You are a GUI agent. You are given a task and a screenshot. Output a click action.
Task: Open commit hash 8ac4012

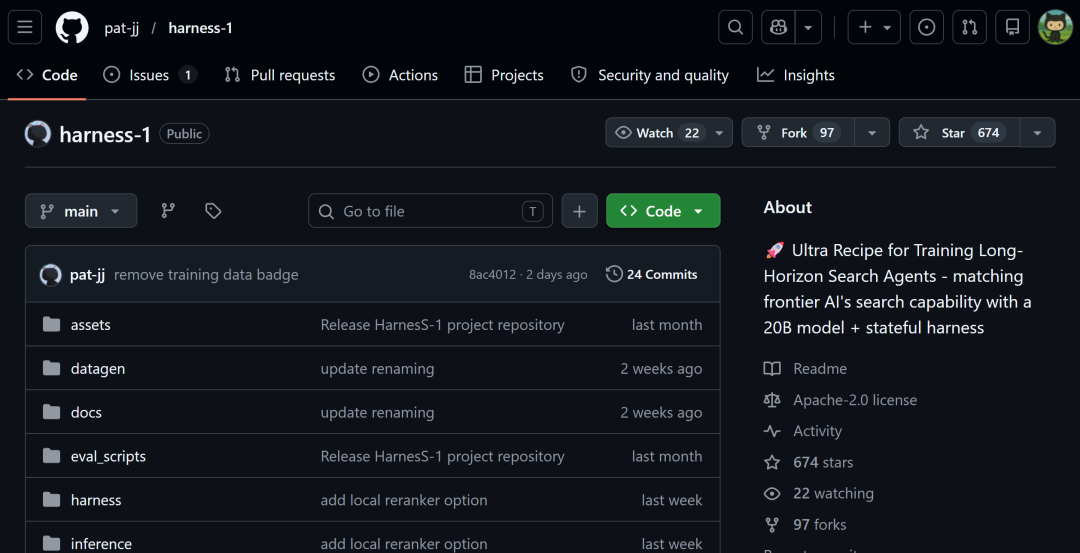pos(492,275)
